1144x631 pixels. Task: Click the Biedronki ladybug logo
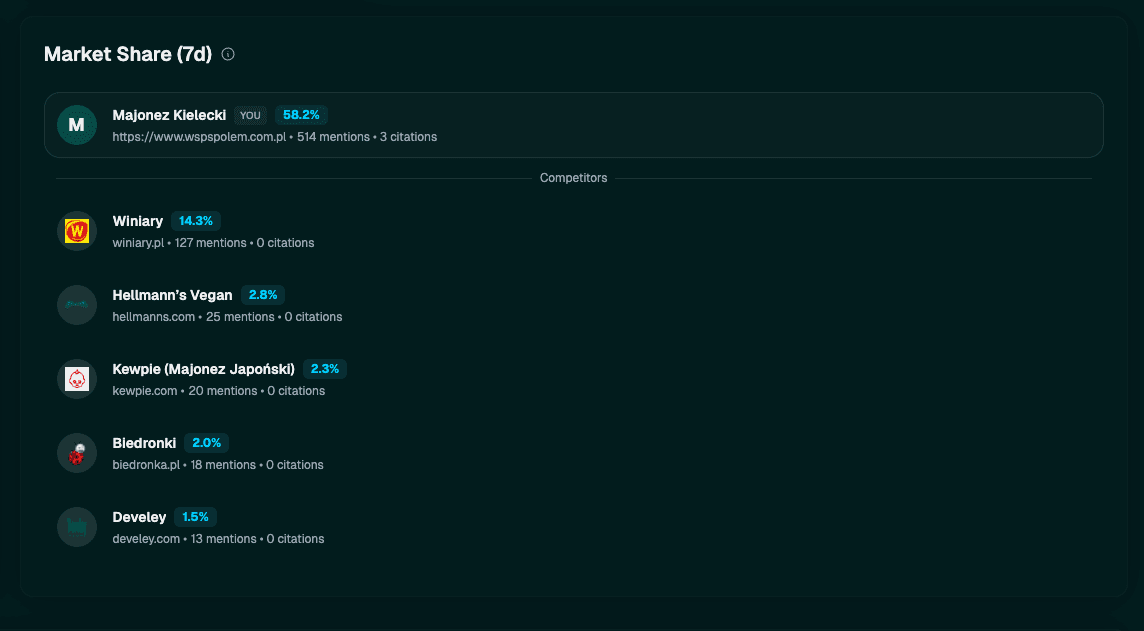click(x=77, y=453)
